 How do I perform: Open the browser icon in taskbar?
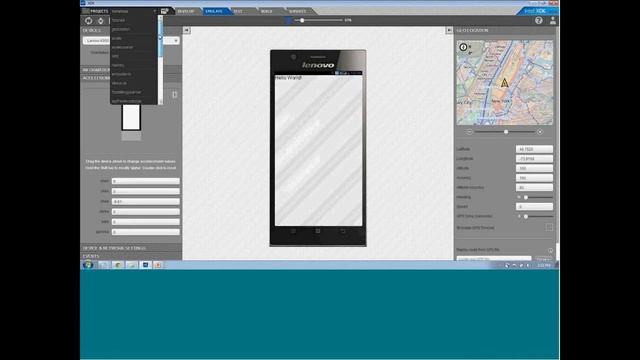click(118, 265)
